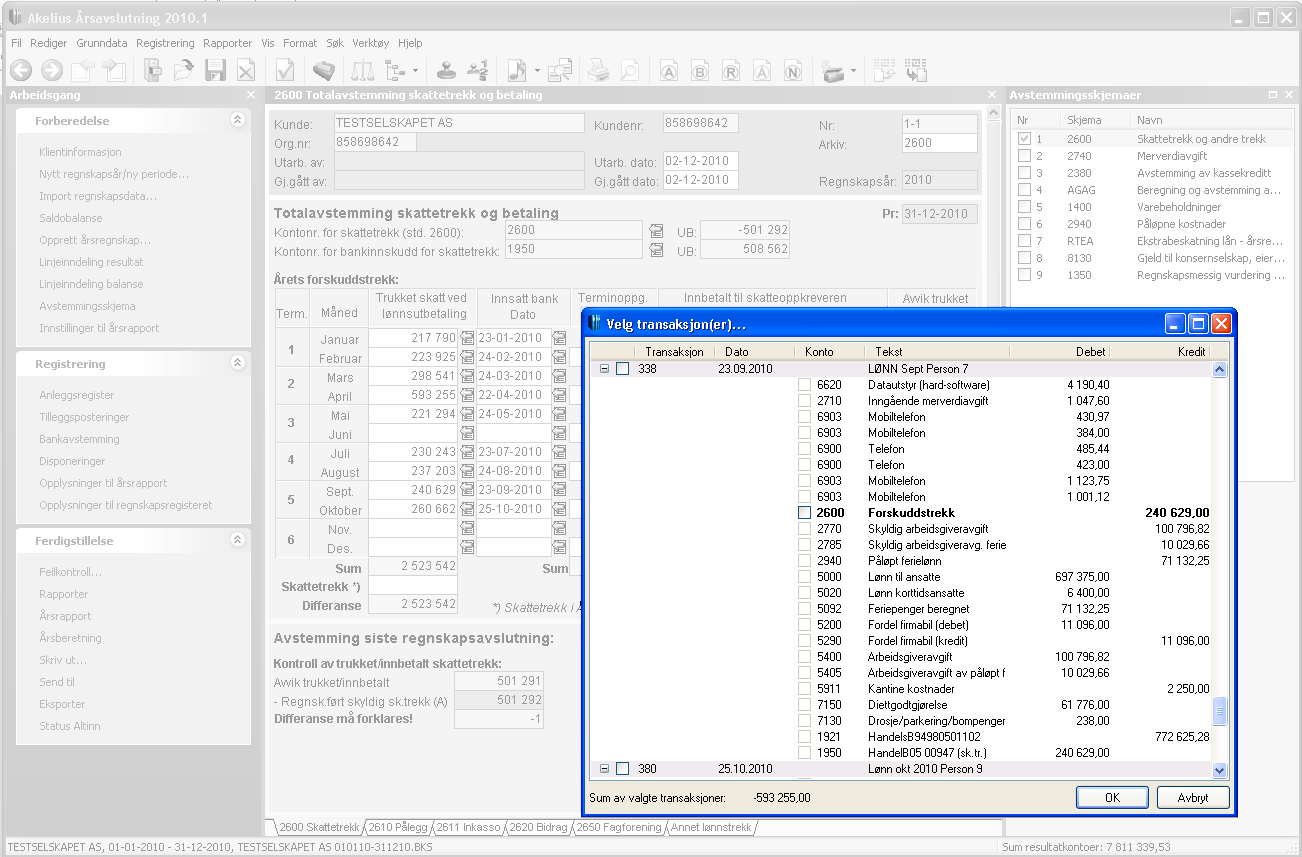This screenshot has width=1302, height=857.
Task: Tick the 2600 Forskuddstrekk checkbox
Action: click(805, 513)
